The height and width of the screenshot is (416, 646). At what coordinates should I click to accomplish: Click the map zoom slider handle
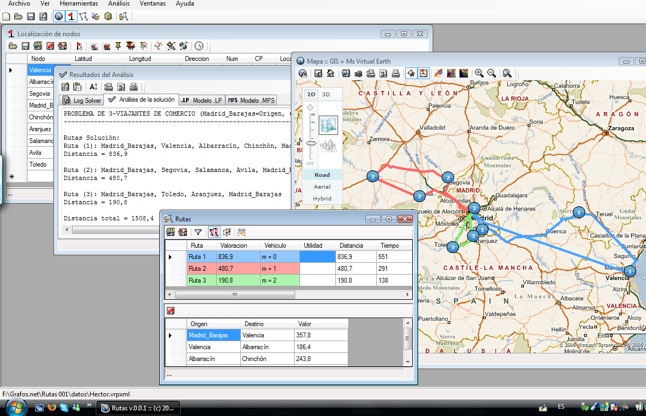pyautogui.click(x=311, y=143)
